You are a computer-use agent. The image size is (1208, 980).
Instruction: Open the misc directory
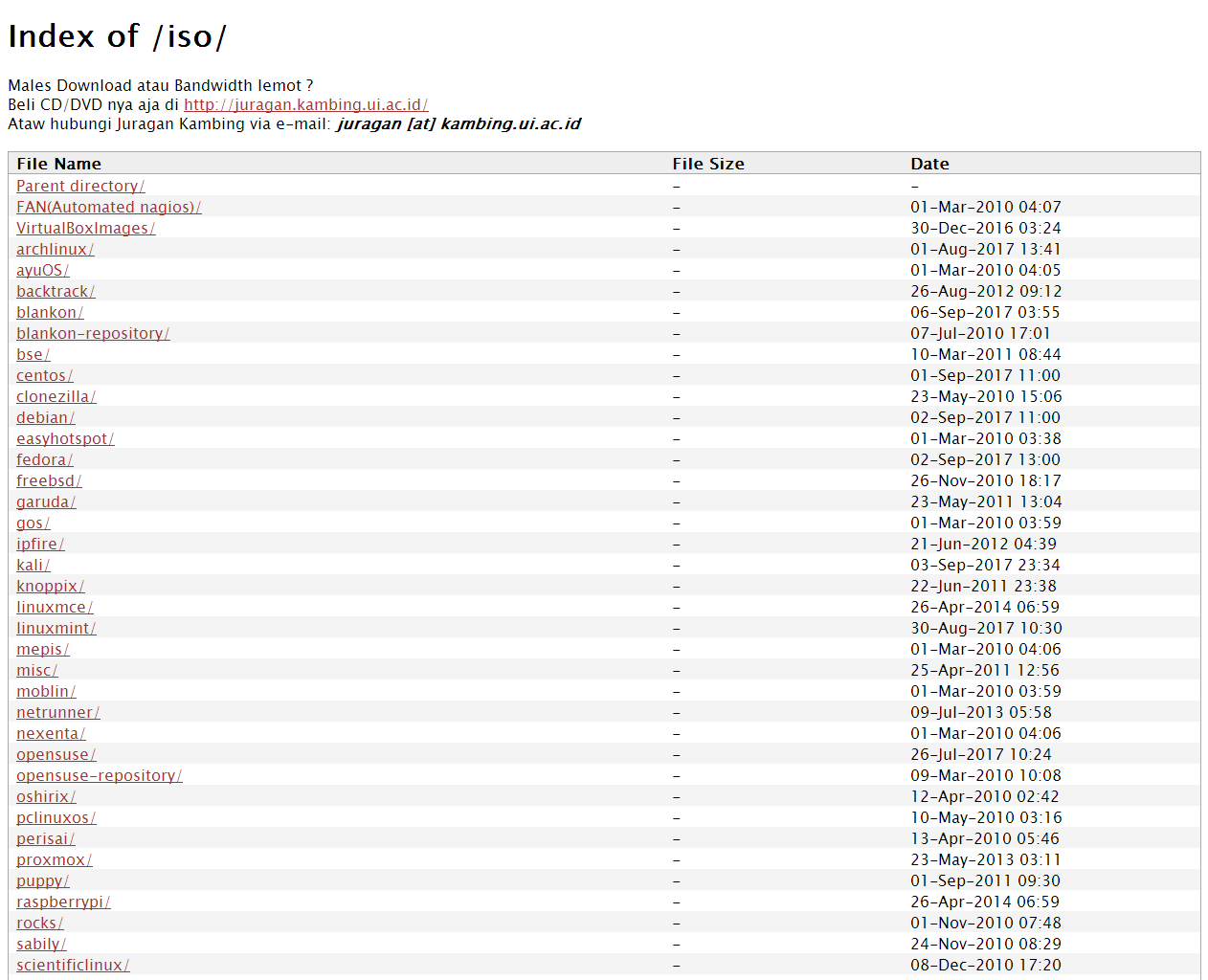36,670
